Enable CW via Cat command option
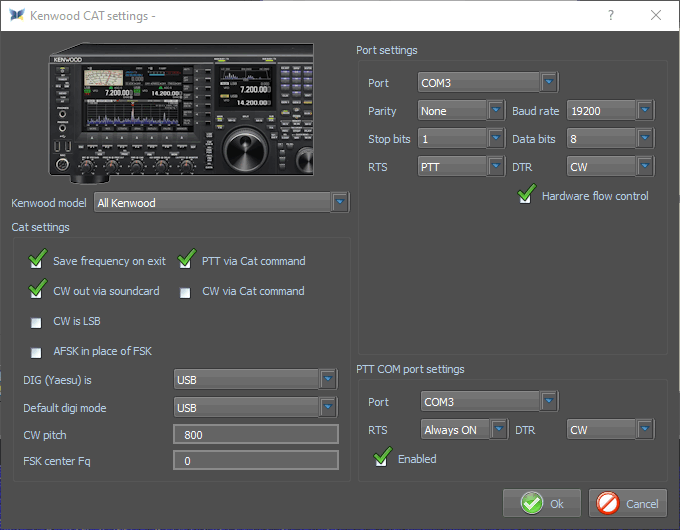This screenshot has width=680, height=530. pyautogui.click(x=185, y=292)
